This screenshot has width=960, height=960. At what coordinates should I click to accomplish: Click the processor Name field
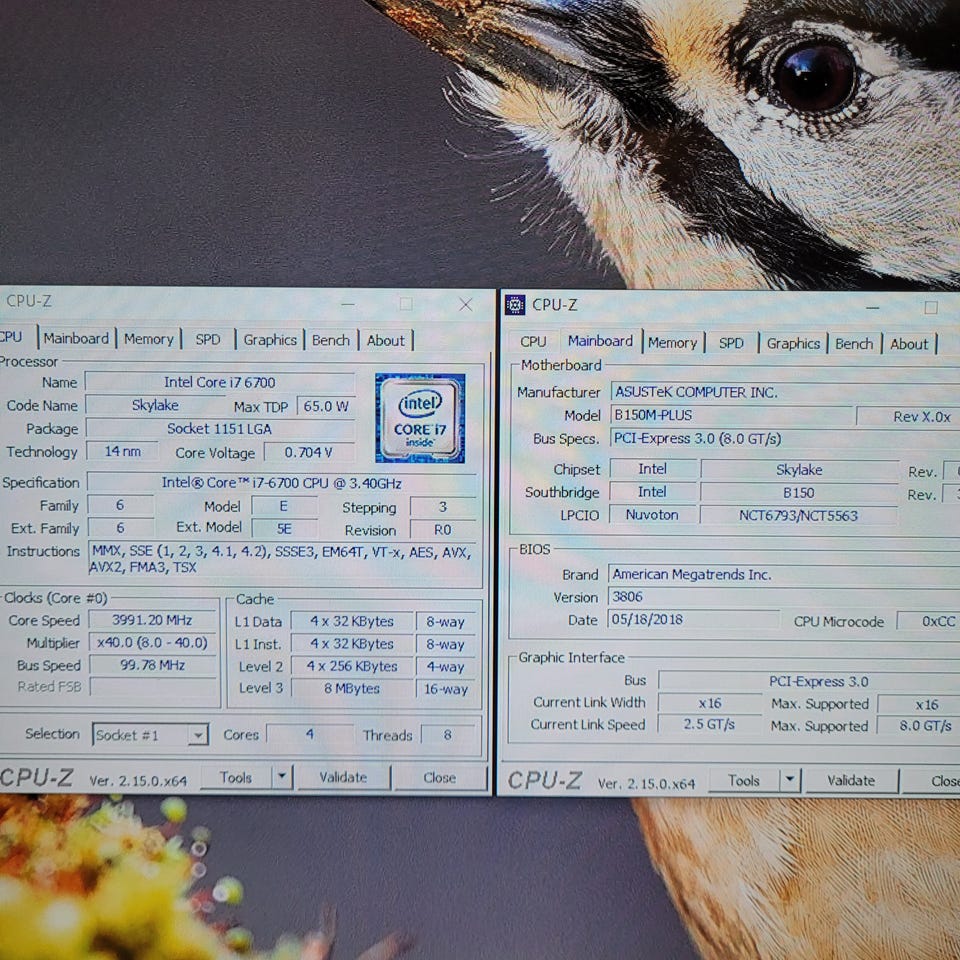coord(219,382)
